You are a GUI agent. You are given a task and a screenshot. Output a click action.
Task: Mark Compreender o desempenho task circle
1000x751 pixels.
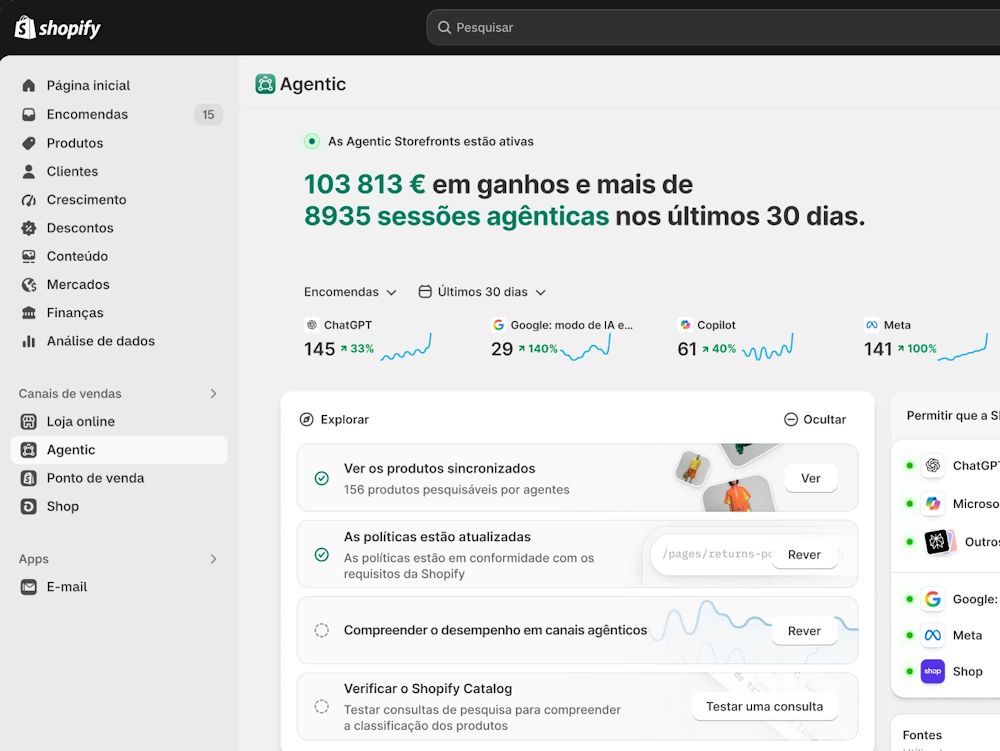(x=322, y=631)
